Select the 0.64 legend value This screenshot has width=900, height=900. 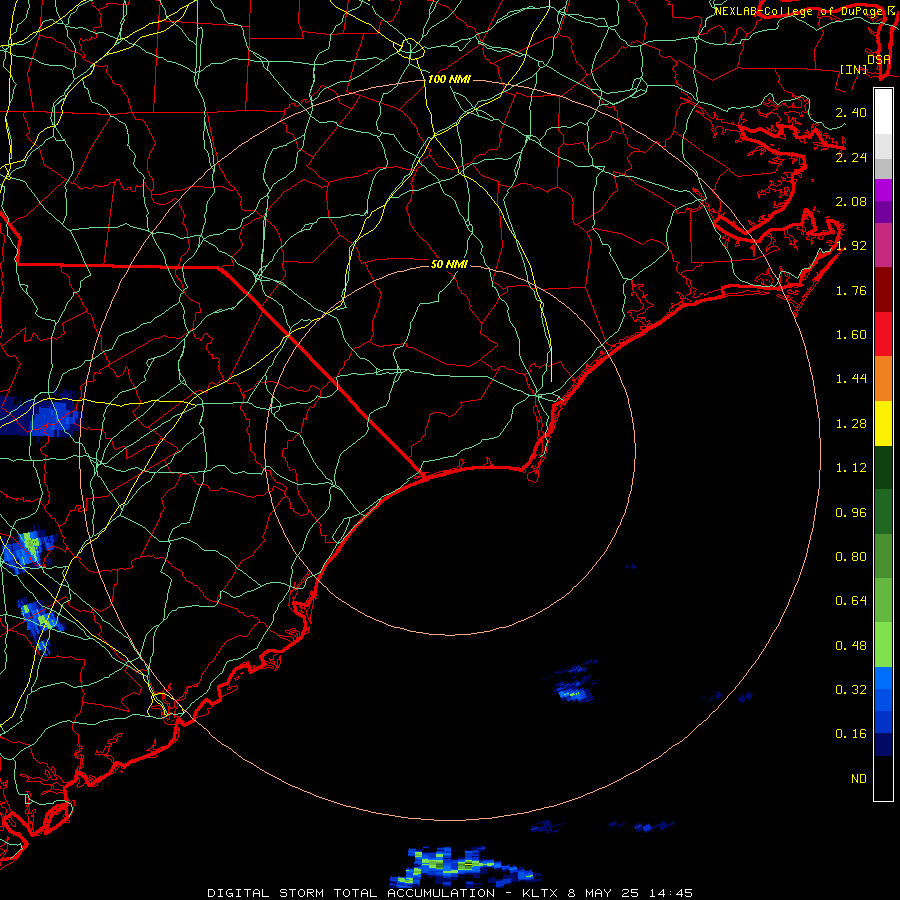[x=851, y=601]
